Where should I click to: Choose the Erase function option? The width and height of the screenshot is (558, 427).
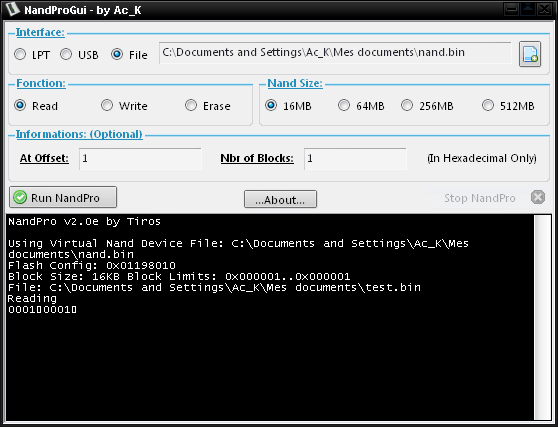(191, 105)
